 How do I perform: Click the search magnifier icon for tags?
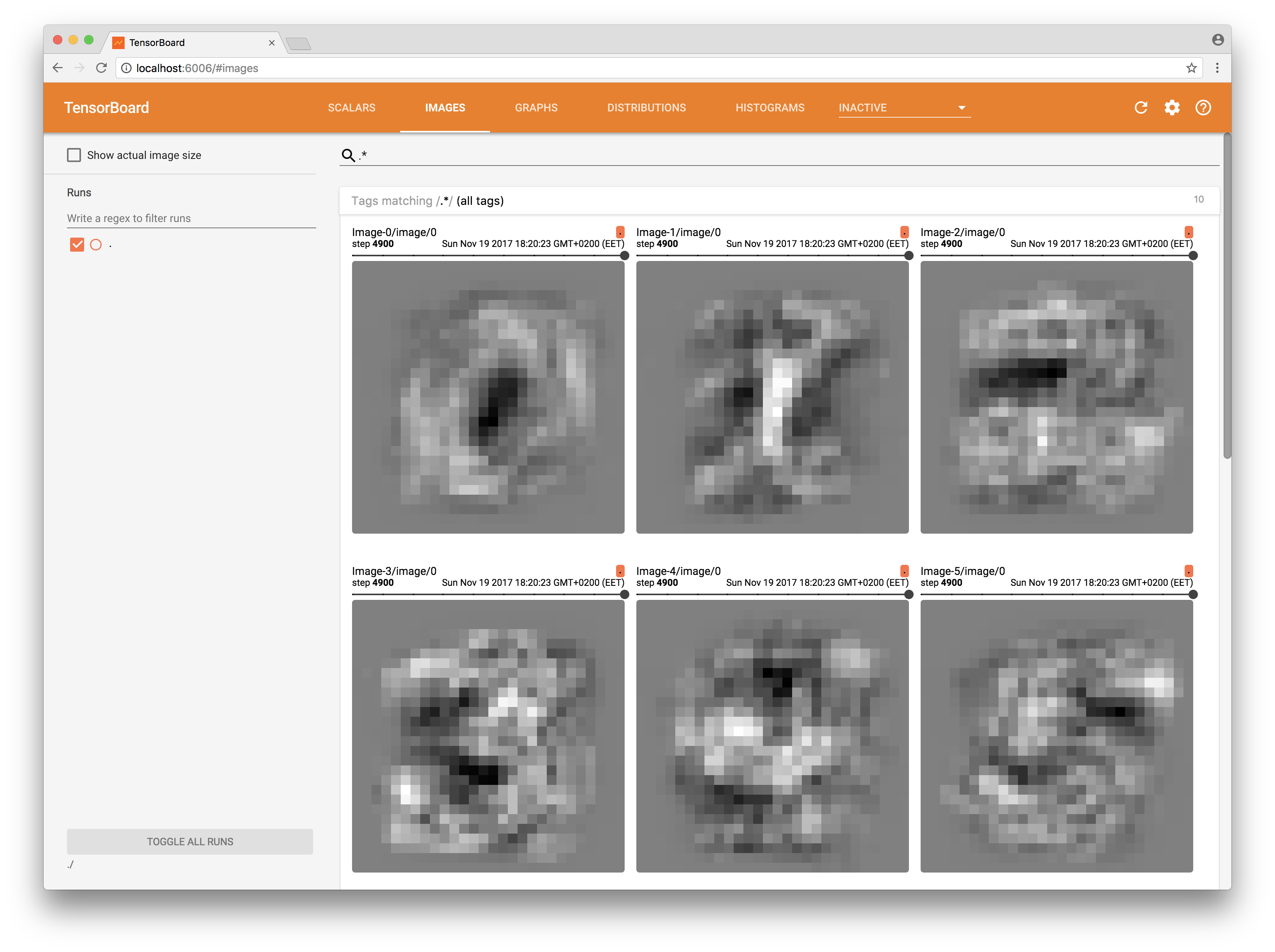(x=348, y=155)
